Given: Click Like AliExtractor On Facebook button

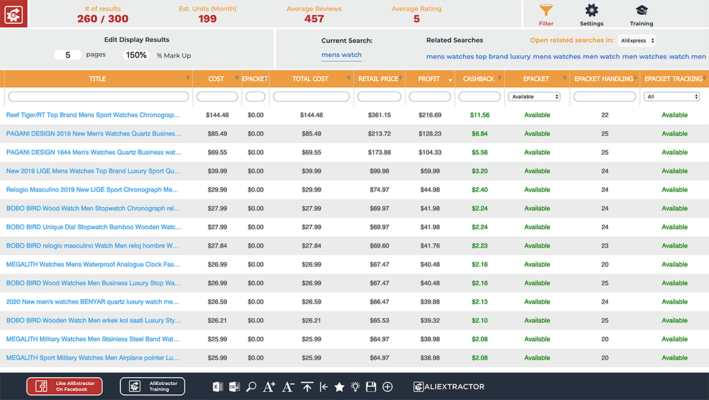Looking at the screenshot, I should pyautogui.click(x=64, y=386).
